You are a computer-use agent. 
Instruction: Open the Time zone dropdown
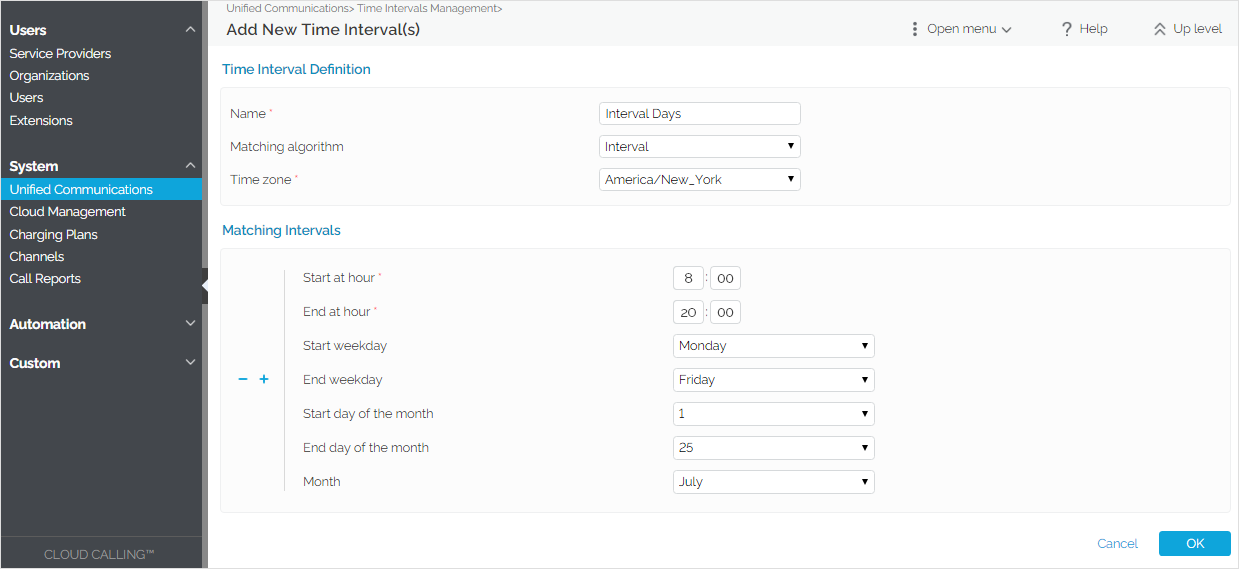click(x=700, y=180)
